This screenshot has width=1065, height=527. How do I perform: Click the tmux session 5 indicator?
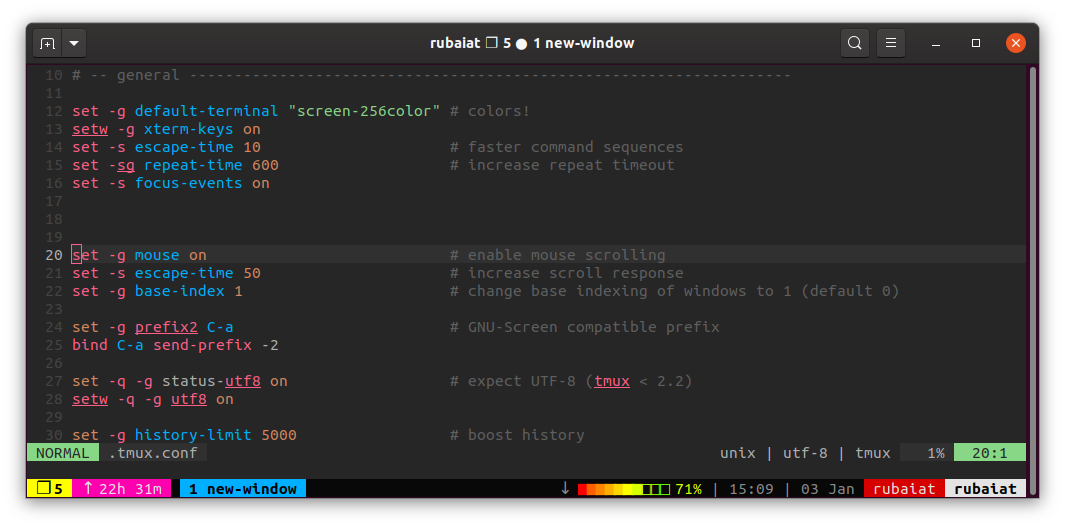[x=49, y=489]
